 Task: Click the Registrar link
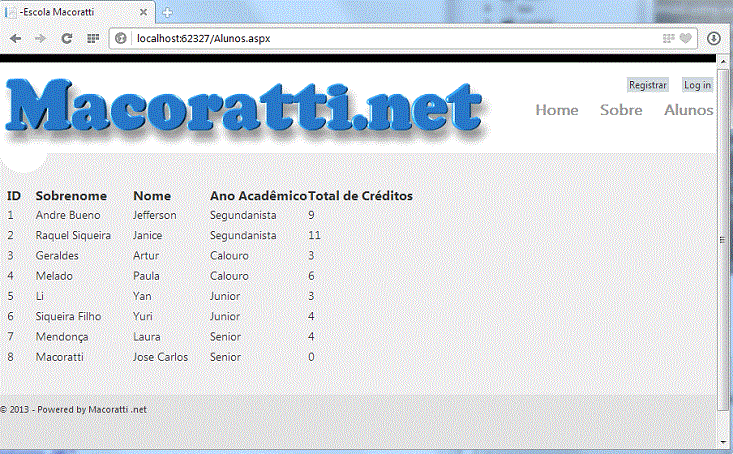tap(647, 85)
